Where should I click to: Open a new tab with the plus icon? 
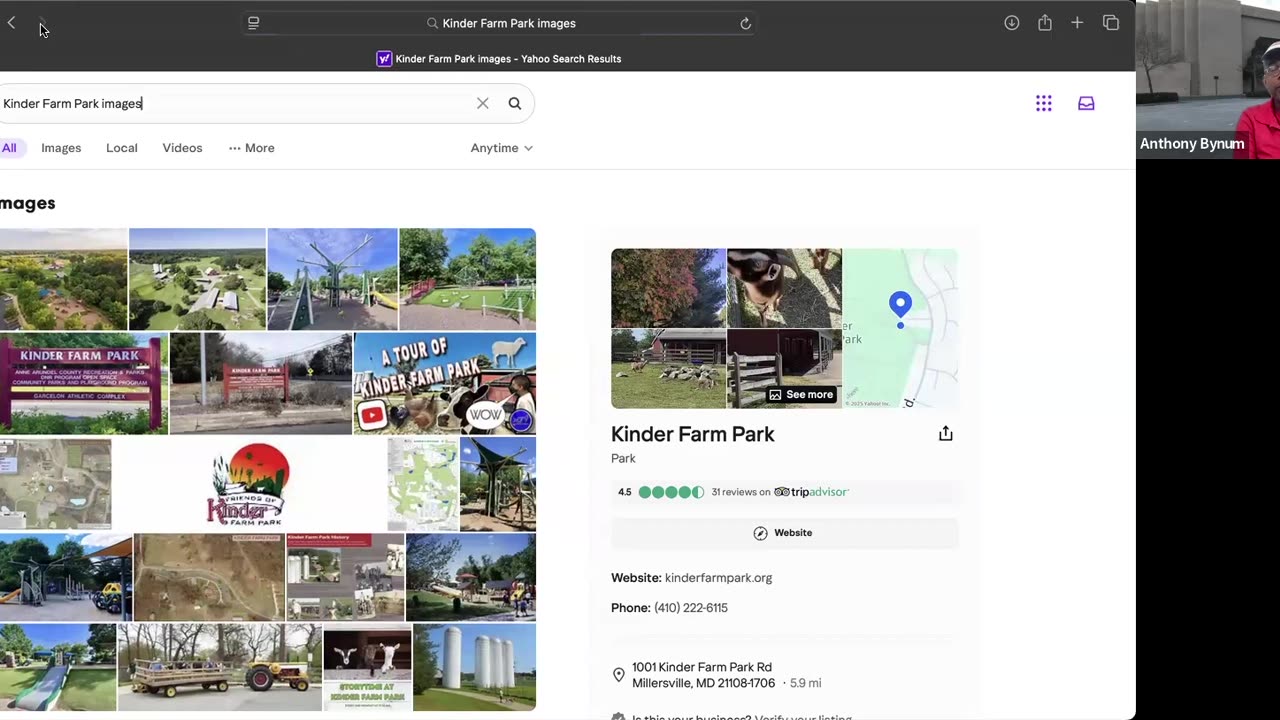[x=1077, y=23]
